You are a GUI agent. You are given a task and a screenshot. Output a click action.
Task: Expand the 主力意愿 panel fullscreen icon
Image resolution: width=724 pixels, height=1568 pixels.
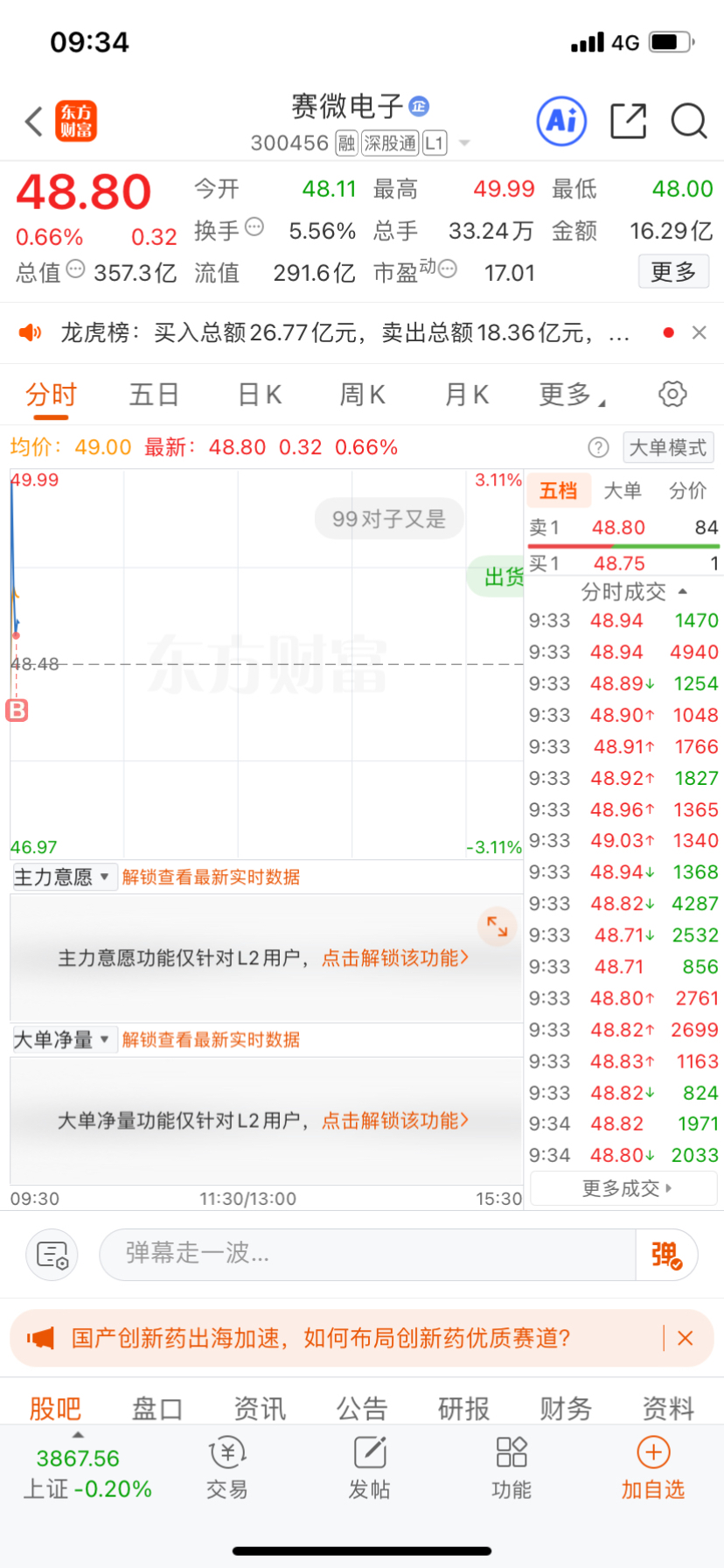(x=497, y=926)
